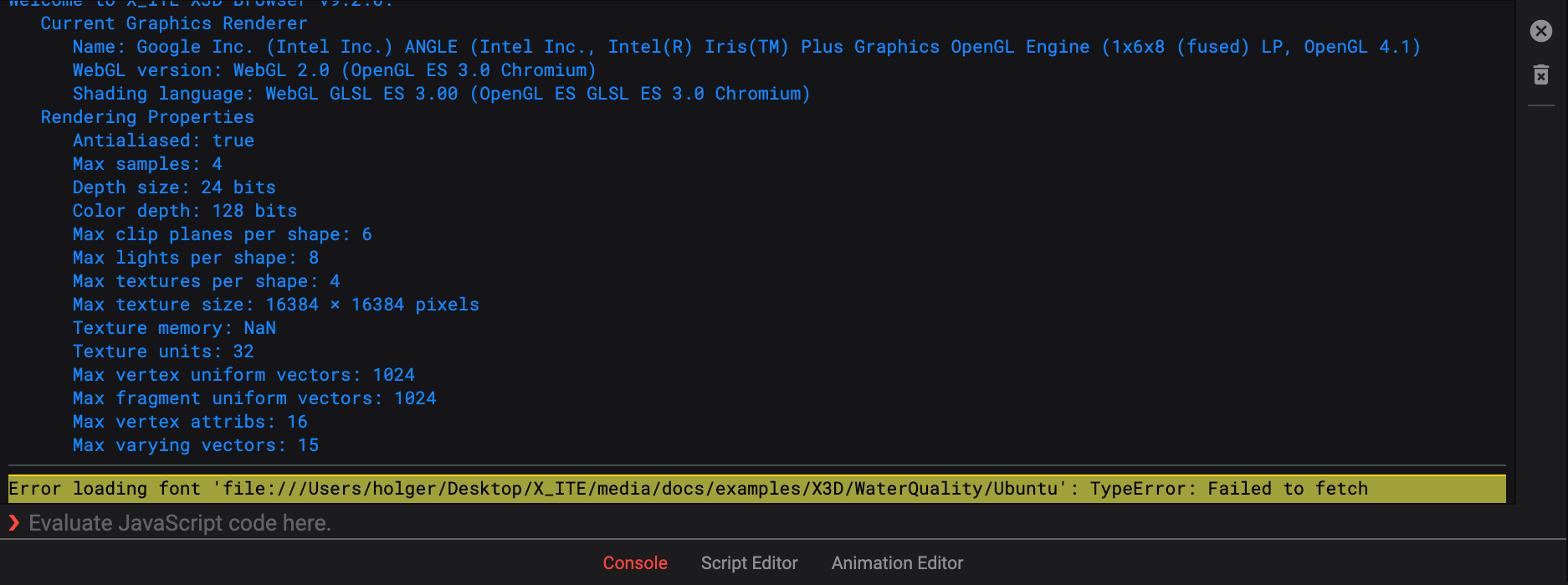This screenshot has width=1568, height=585.
Task: Click the 'Texture units: 32' line
Action: click(x=163, y=352)
